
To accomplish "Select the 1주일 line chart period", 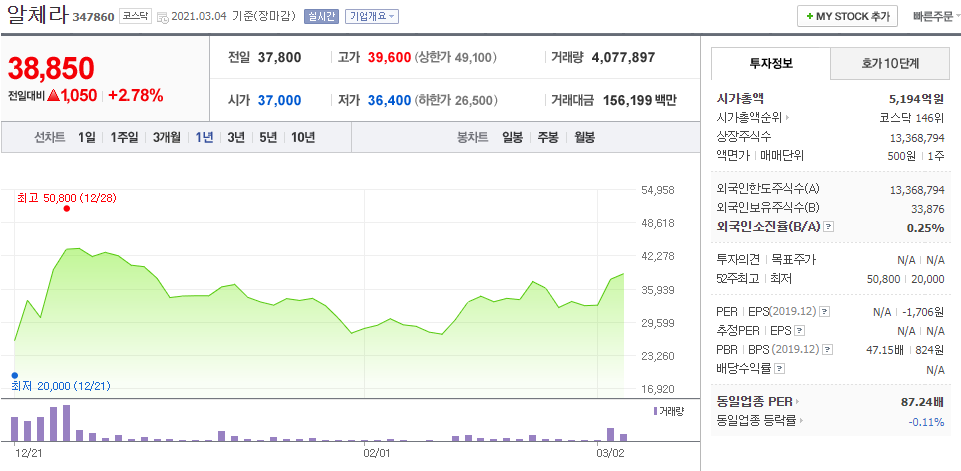I will [124, 137].
